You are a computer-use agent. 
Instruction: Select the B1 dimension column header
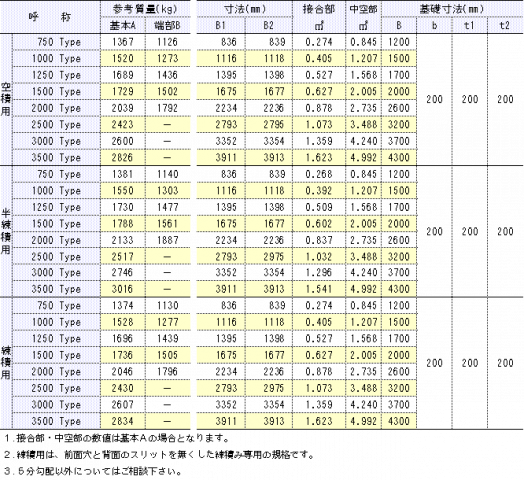pos(221,25)
